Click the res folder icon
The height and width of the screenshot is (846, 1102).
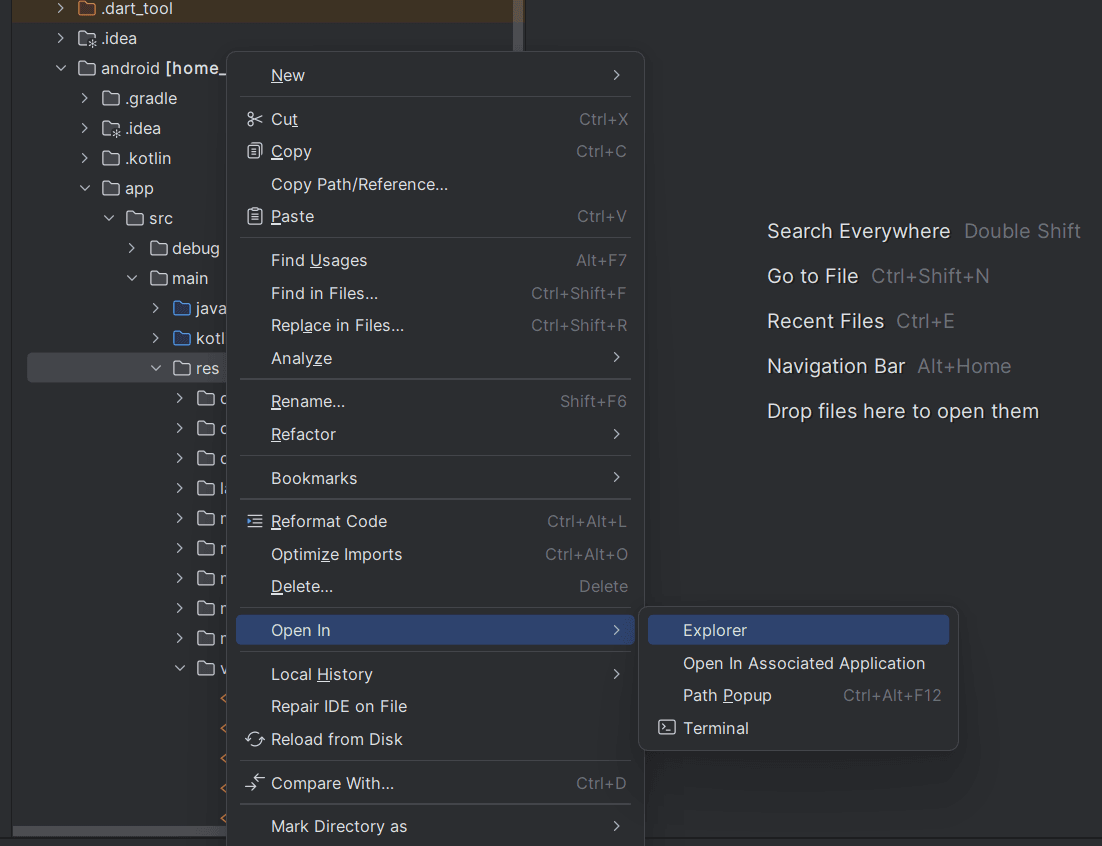coord(182,368)
